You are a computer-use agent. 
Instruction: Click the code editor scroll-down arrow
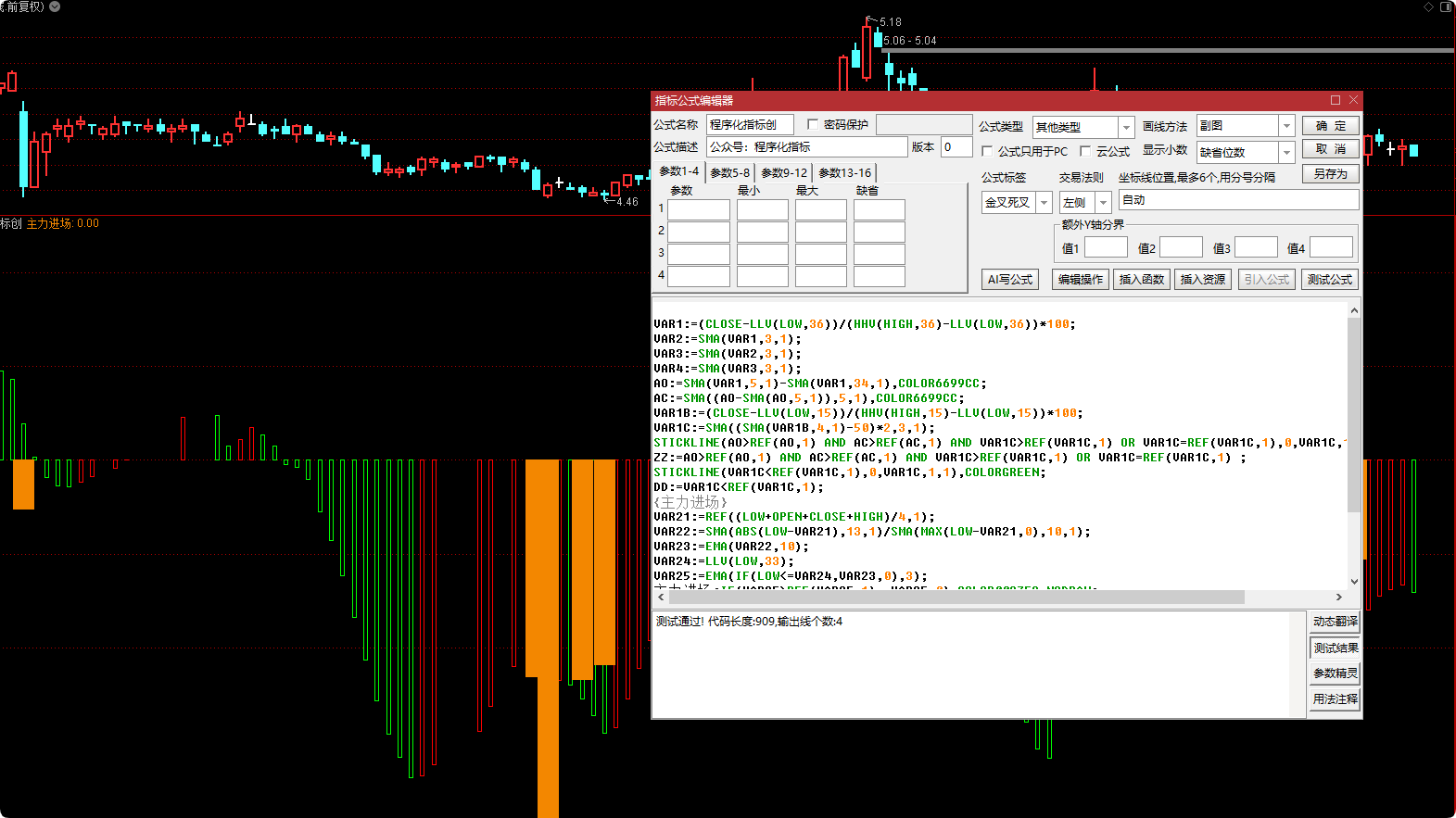(x=1354, y=581)
